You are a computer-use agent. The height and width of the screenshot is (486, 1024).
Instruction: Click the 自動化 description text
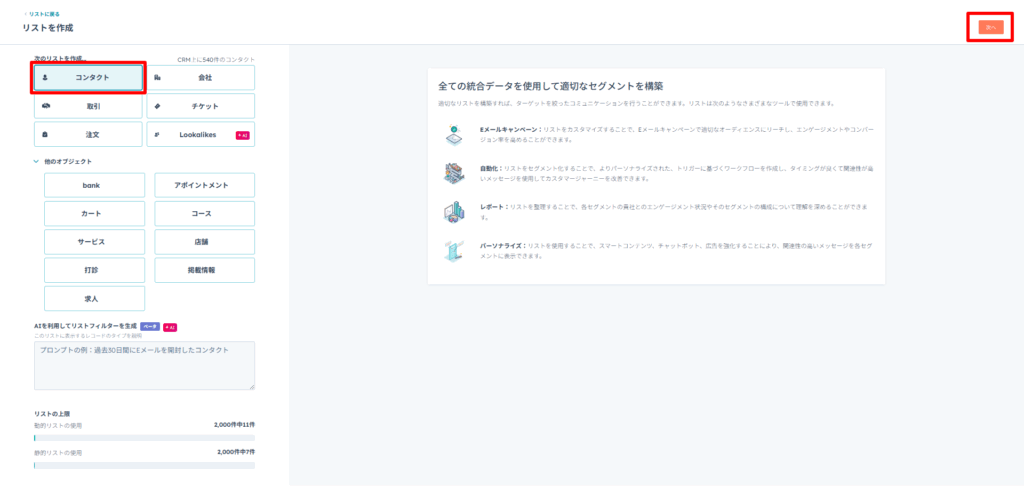point(676,173)
